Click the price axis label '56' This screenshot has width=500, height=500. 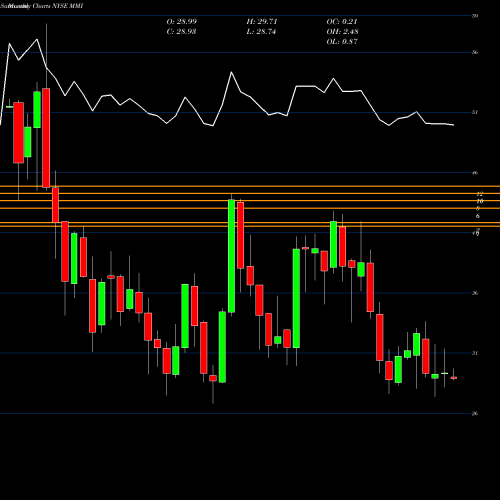tap(475, 52)
